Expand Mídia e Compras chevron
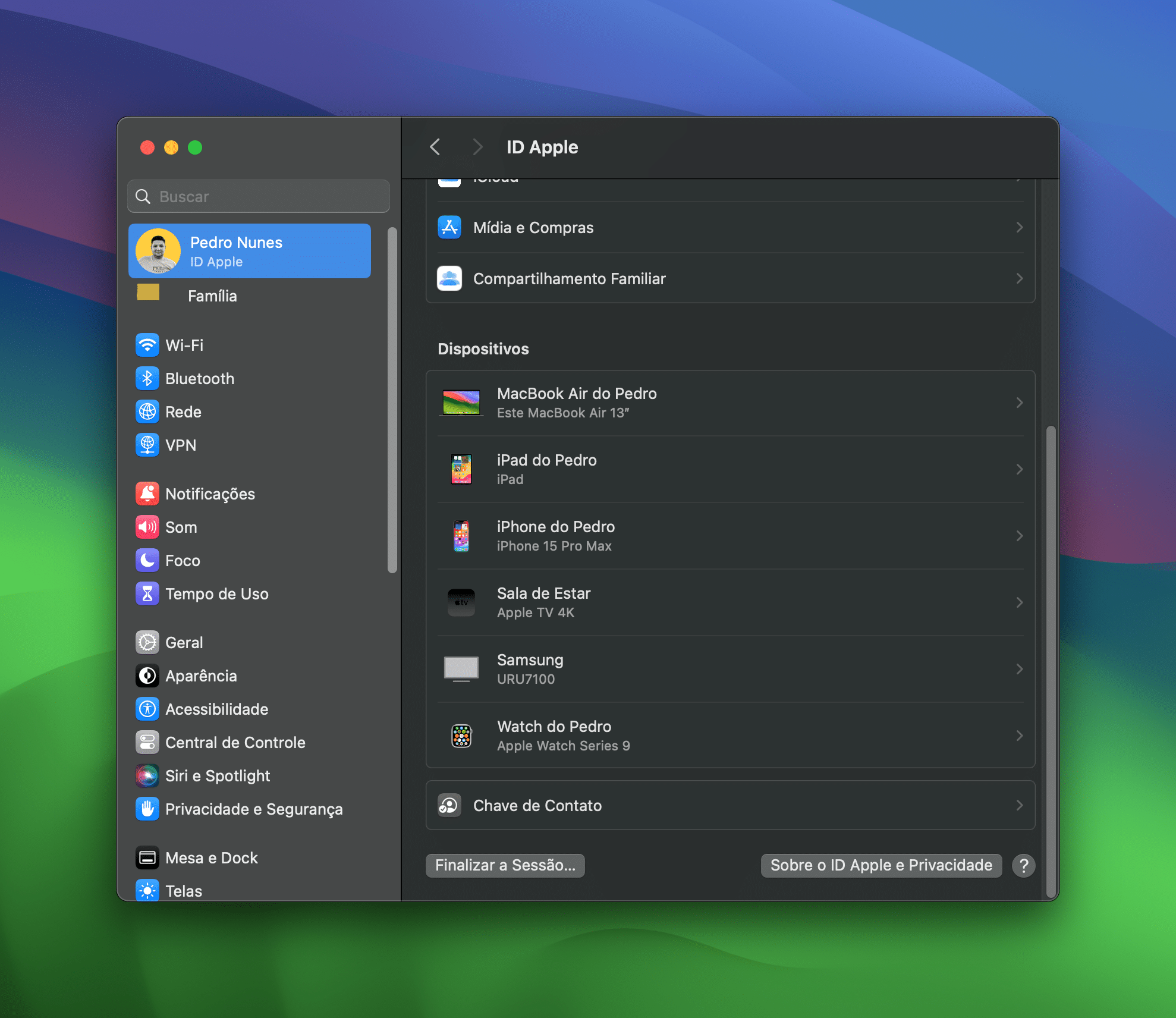Viewport: 1176px width, 1018px height. (1019, 227)
